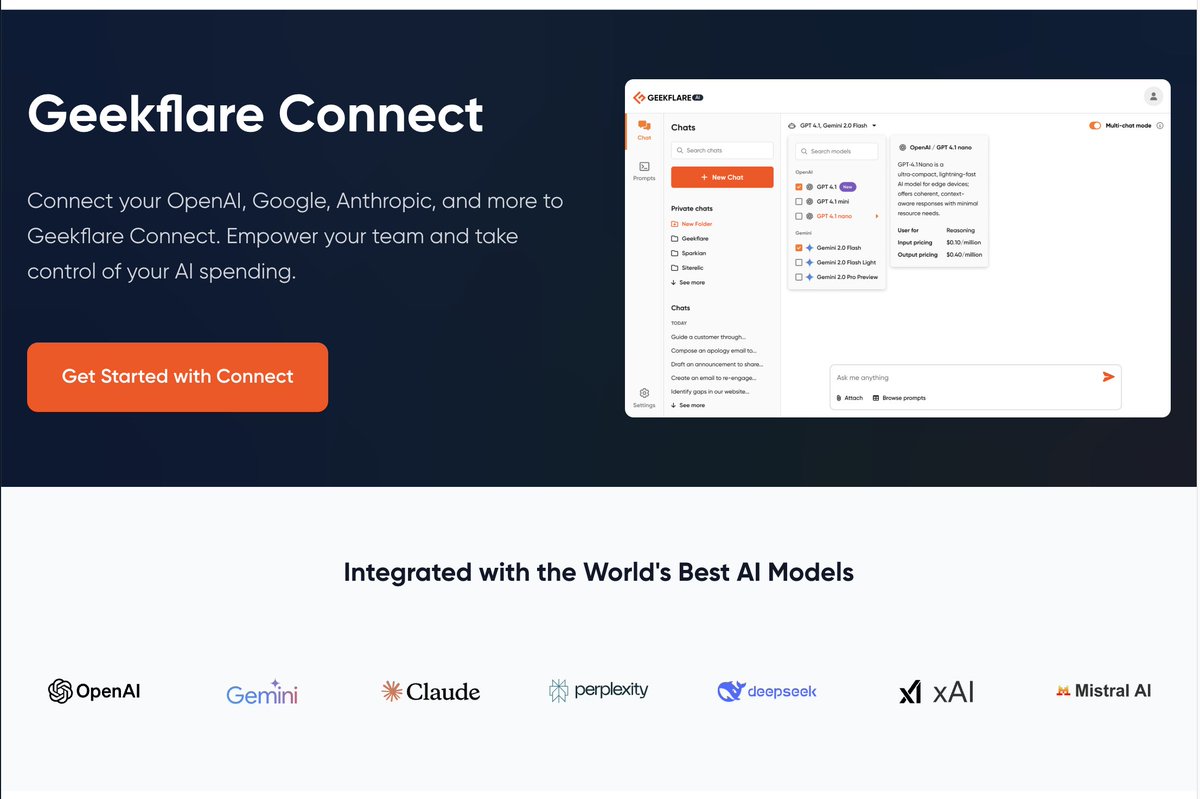The image size is (1200, 799).
Task: Click the Ask me anything input field
Action: [x=930, y=377]
